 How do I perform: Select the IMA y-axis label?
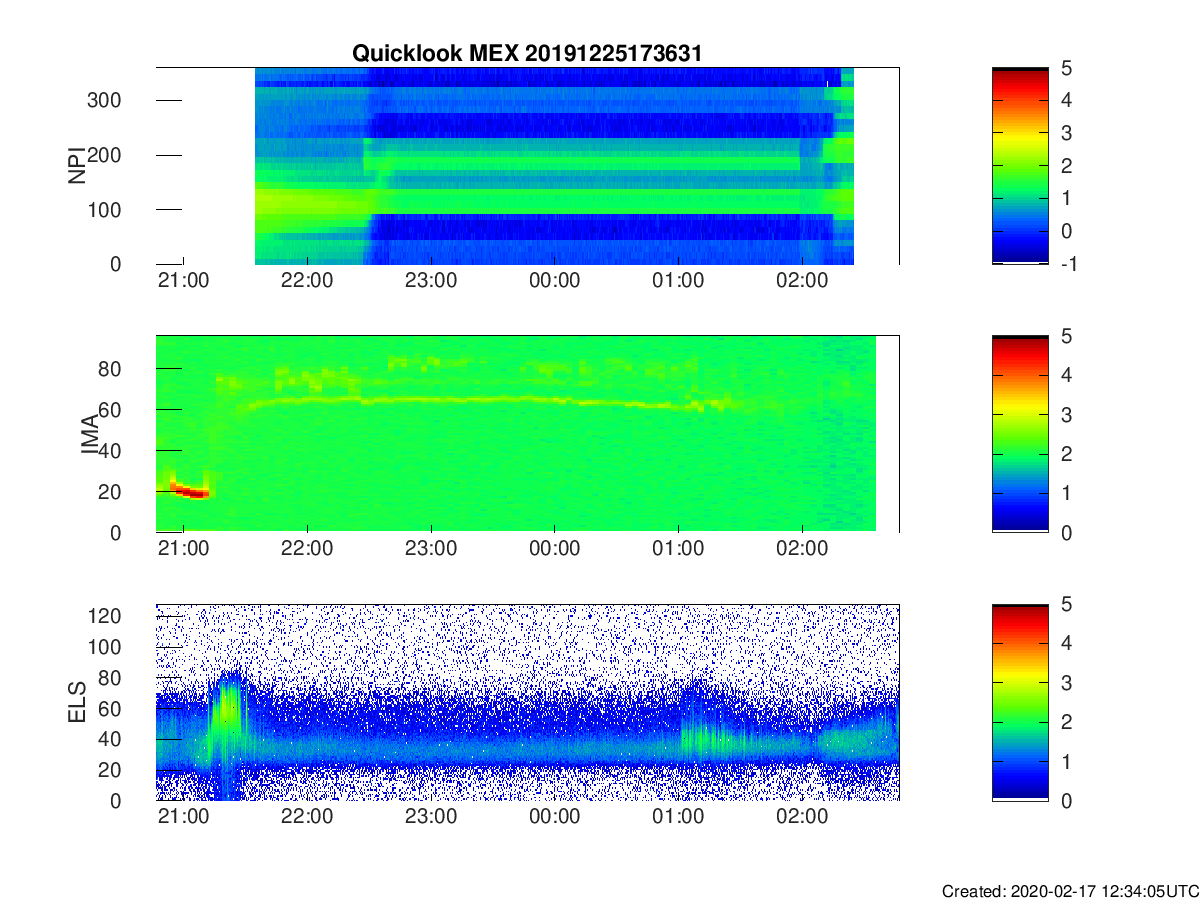90,434
